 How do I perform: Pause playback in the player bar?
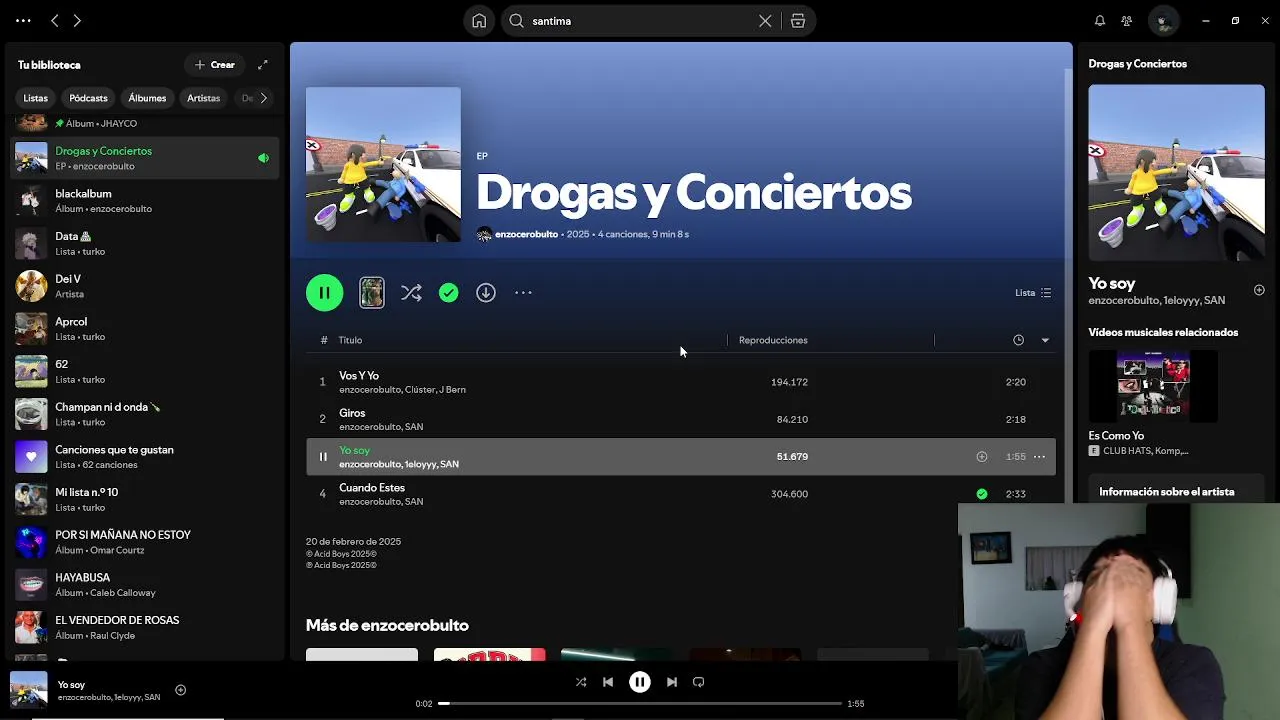(640, 682)
